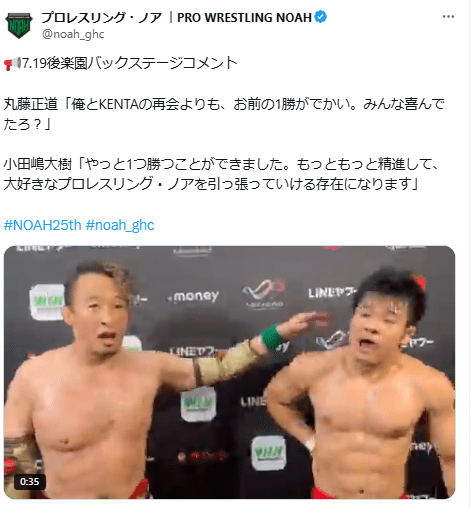
Task: Open the #NOAH25th hashtag
Action: (42, 225)
